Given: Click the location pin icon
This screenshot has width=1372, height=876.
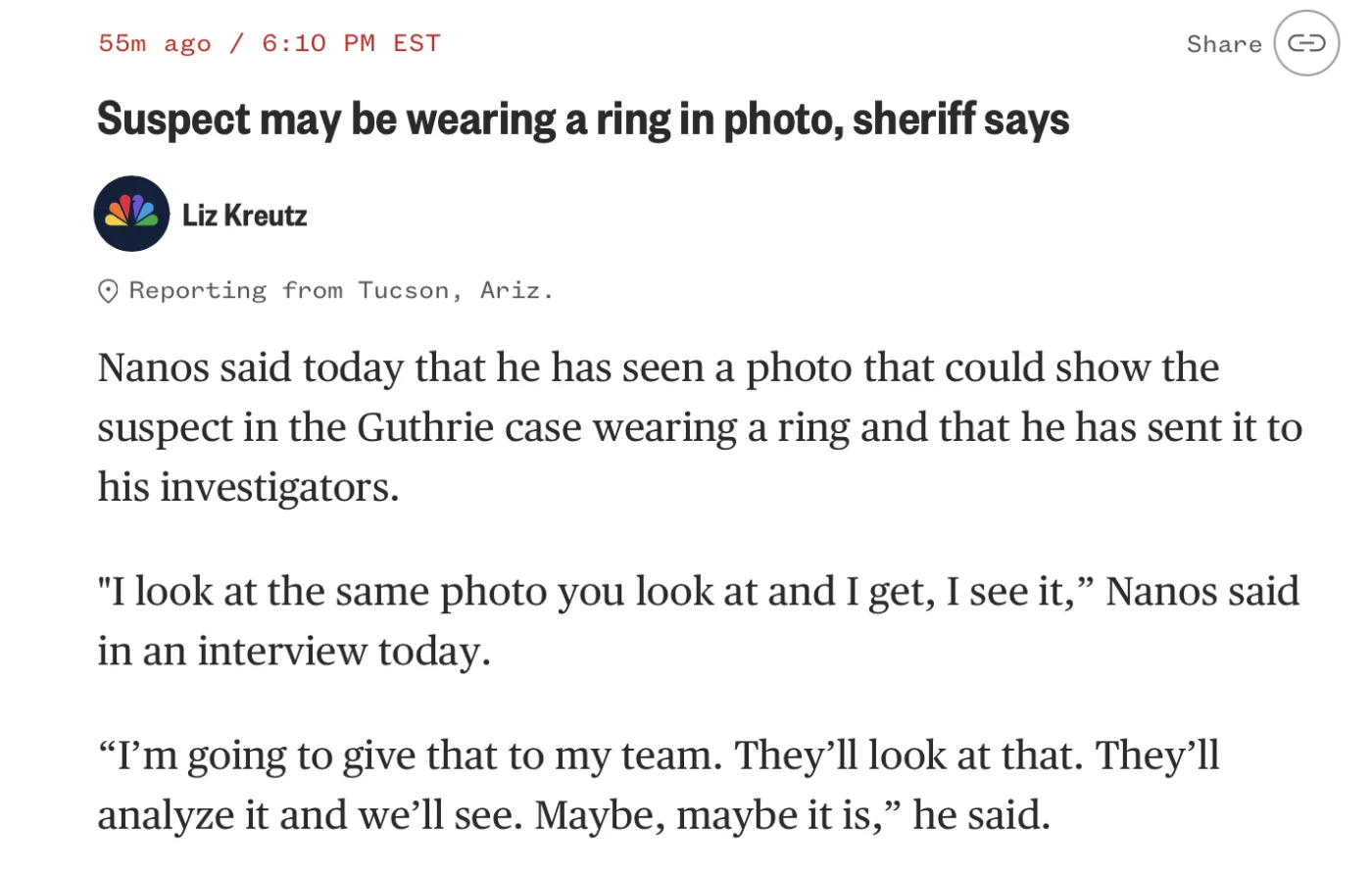Looking at the screenshot, I should coord(108,291).
